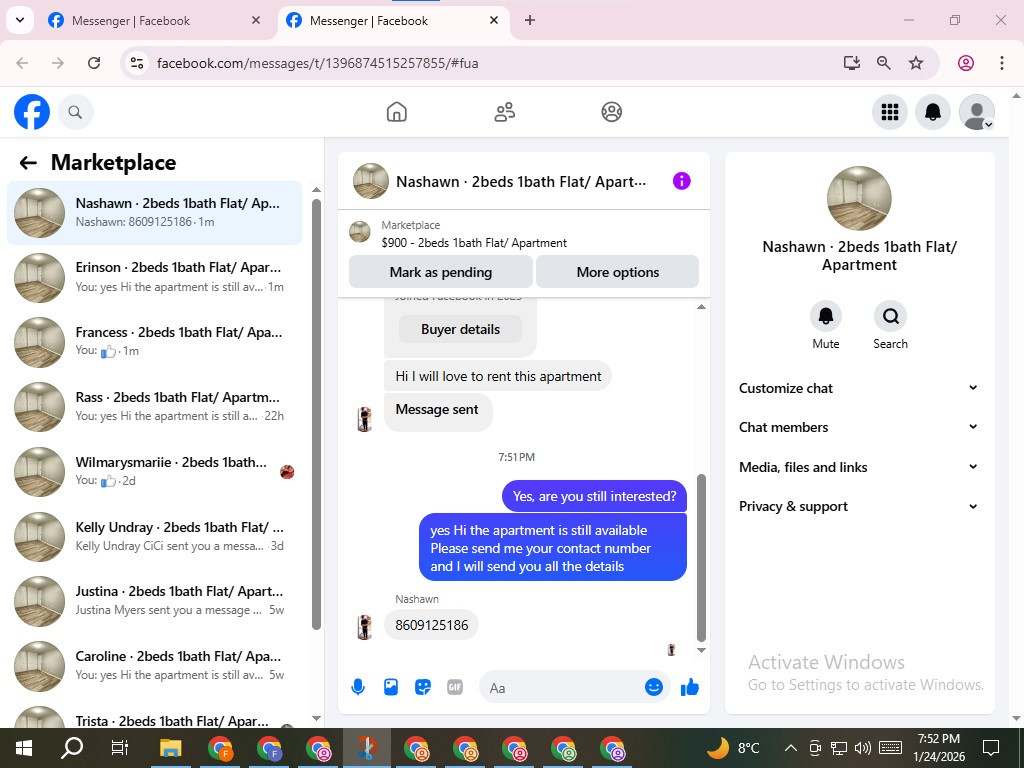This screenshot has width=1024, height=768.
Task: Attach a photo with image icon
Action: (391, 687)
